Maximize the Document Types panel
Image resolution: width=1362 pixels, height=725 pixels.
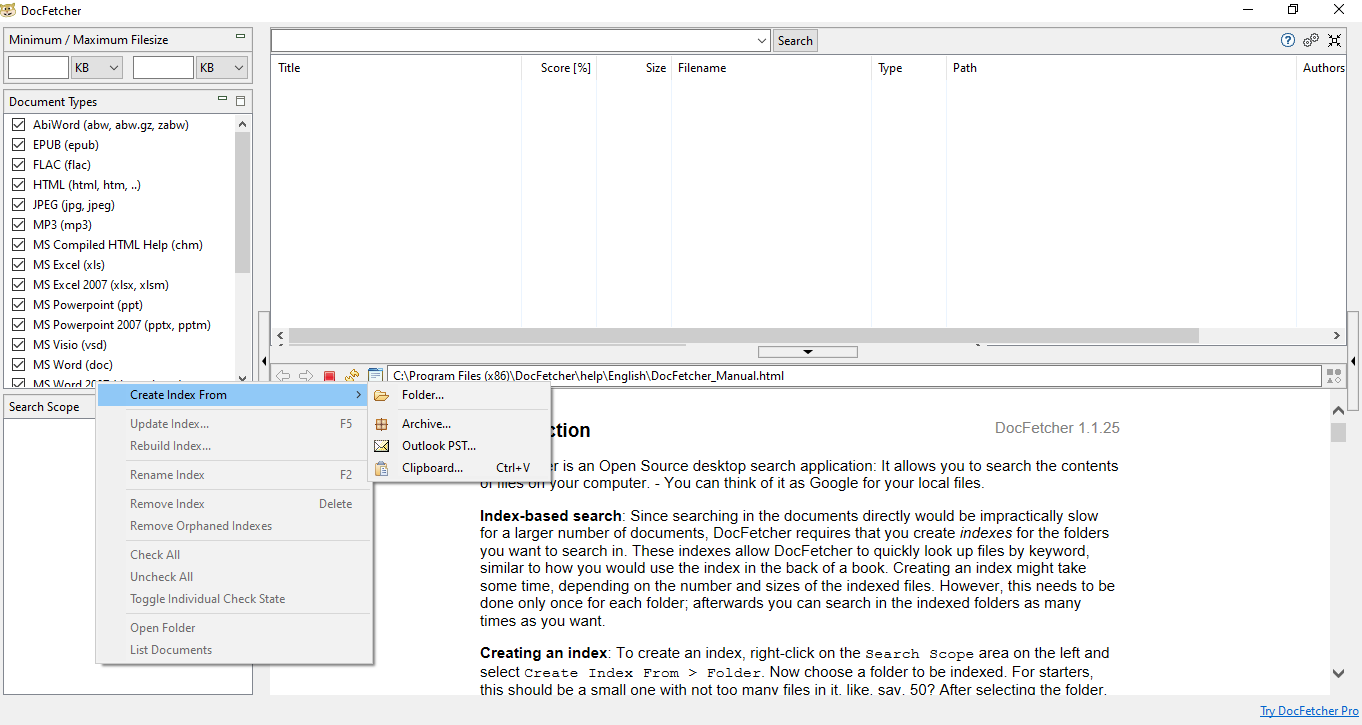coord(240,101)
